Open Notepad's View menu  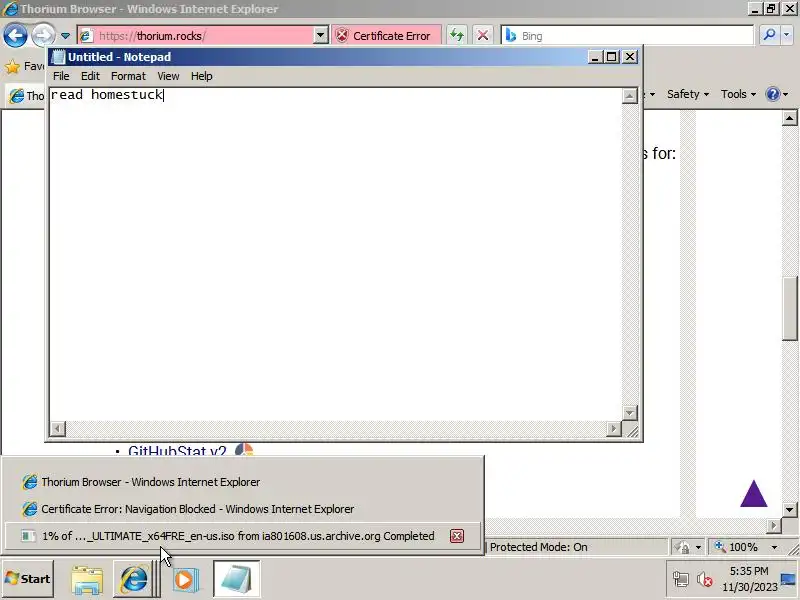pos(168,76)
